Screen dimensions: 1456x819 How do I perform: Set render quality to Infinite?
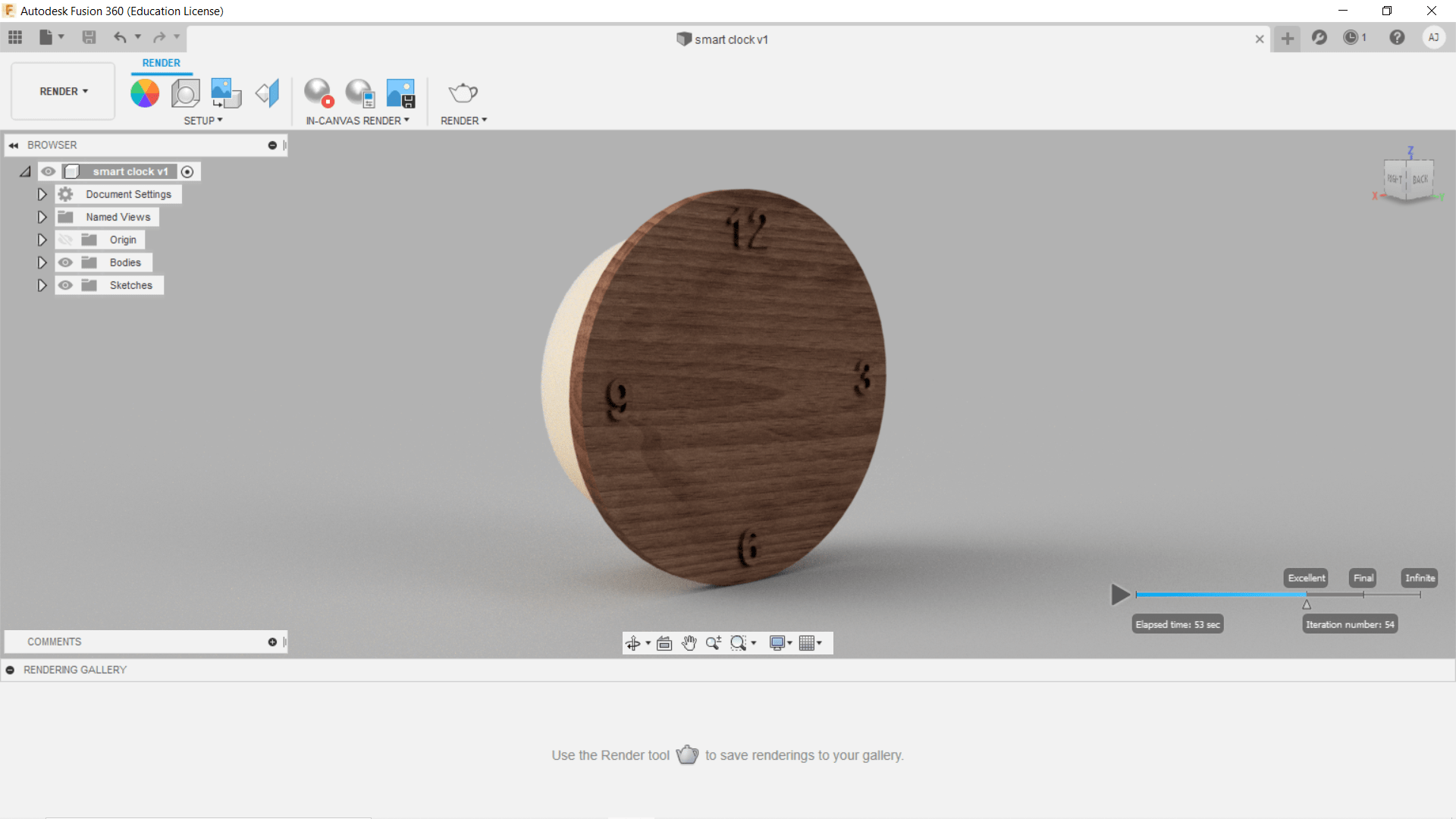click(1420, 578)
